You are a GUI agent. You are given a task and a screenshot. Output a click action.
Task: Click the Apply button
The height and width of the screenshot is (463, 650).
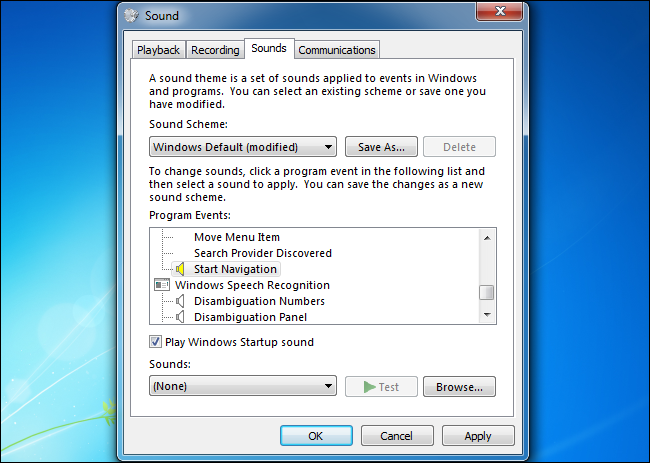pos(478,436)
